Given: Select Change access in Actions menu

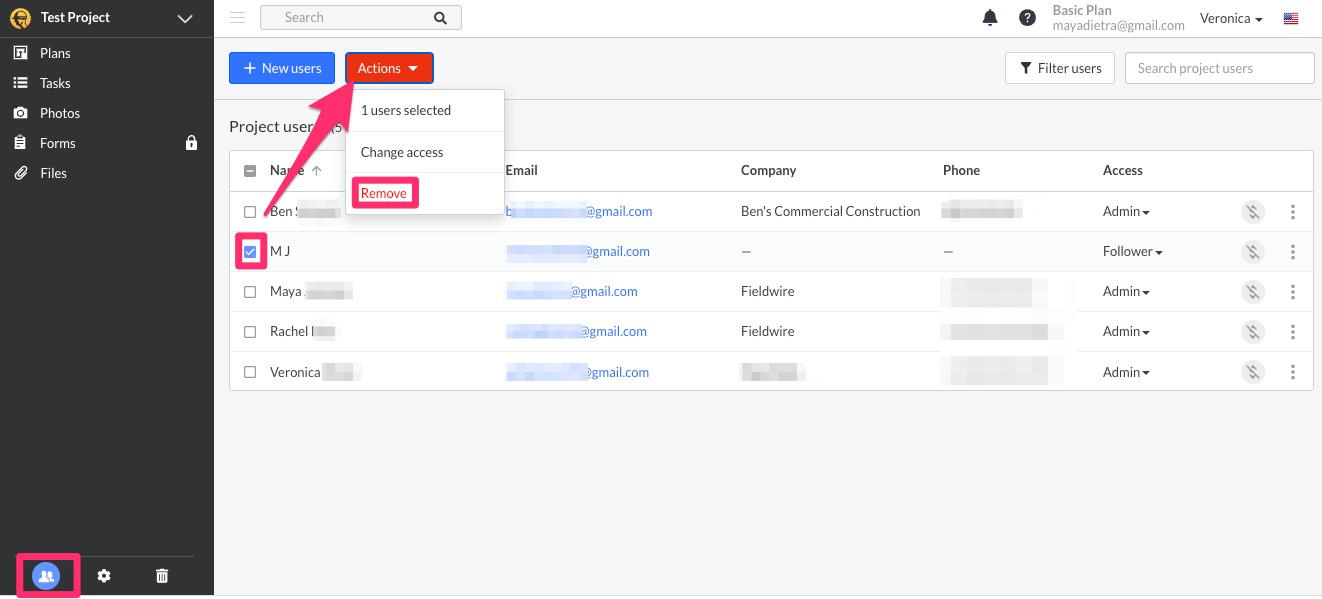Looking at the screenshot, I should pos(402,153).
